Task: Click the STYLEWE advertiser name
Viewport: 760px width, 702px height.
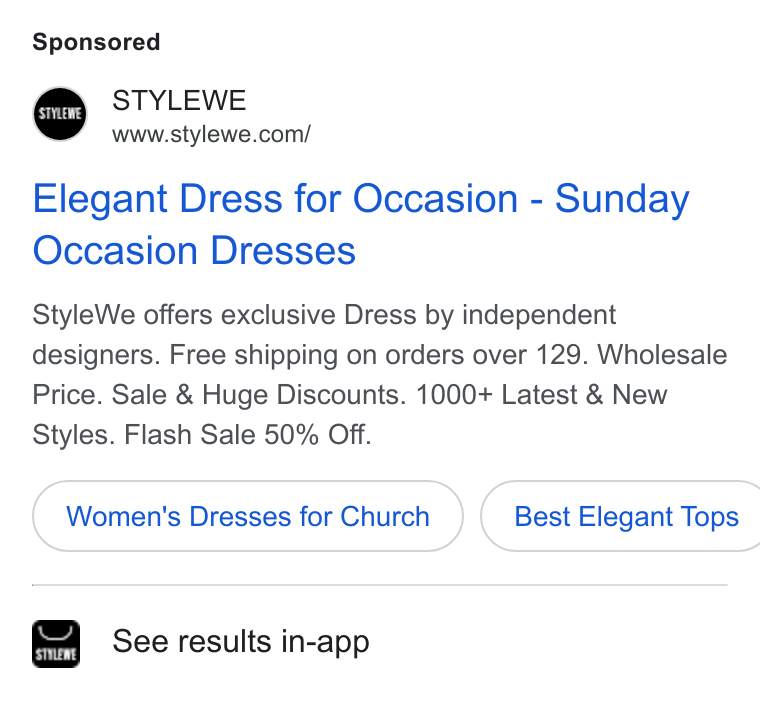Action: (179, 100)
